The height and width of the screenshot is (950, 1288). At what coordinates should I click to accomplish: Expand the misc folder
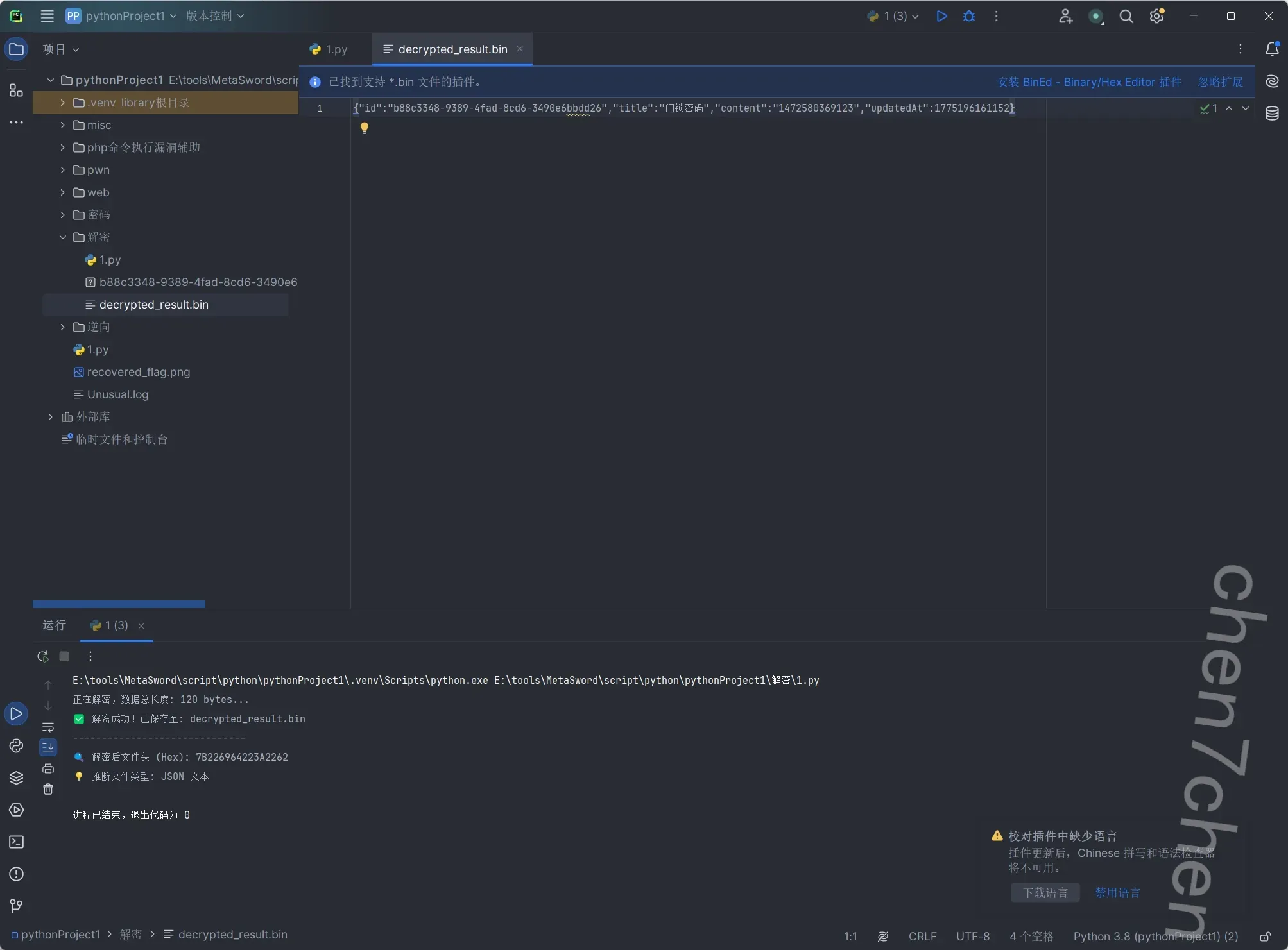pyautogui.click(x=63, y=125)
